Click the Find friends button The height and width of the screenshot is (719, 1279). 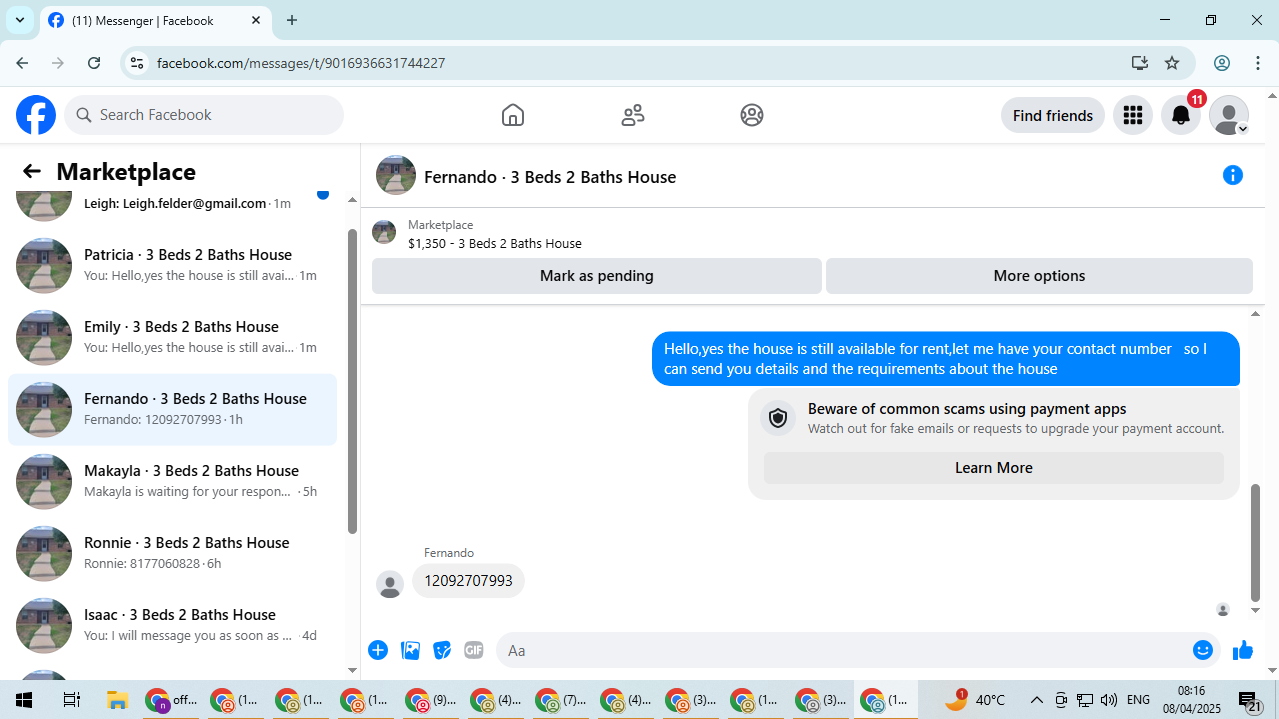[1053, 115]
